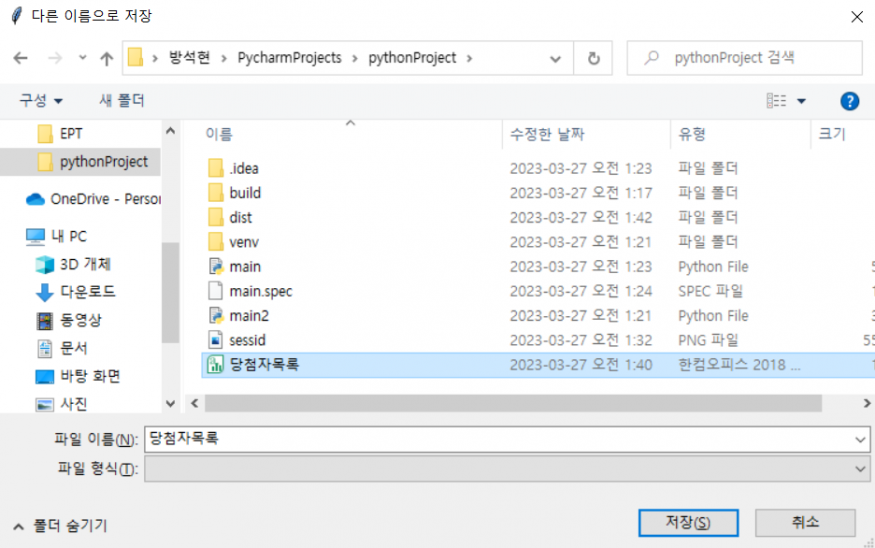Open the blue help icon
This screenshot has height=548, width=875.
849,101
